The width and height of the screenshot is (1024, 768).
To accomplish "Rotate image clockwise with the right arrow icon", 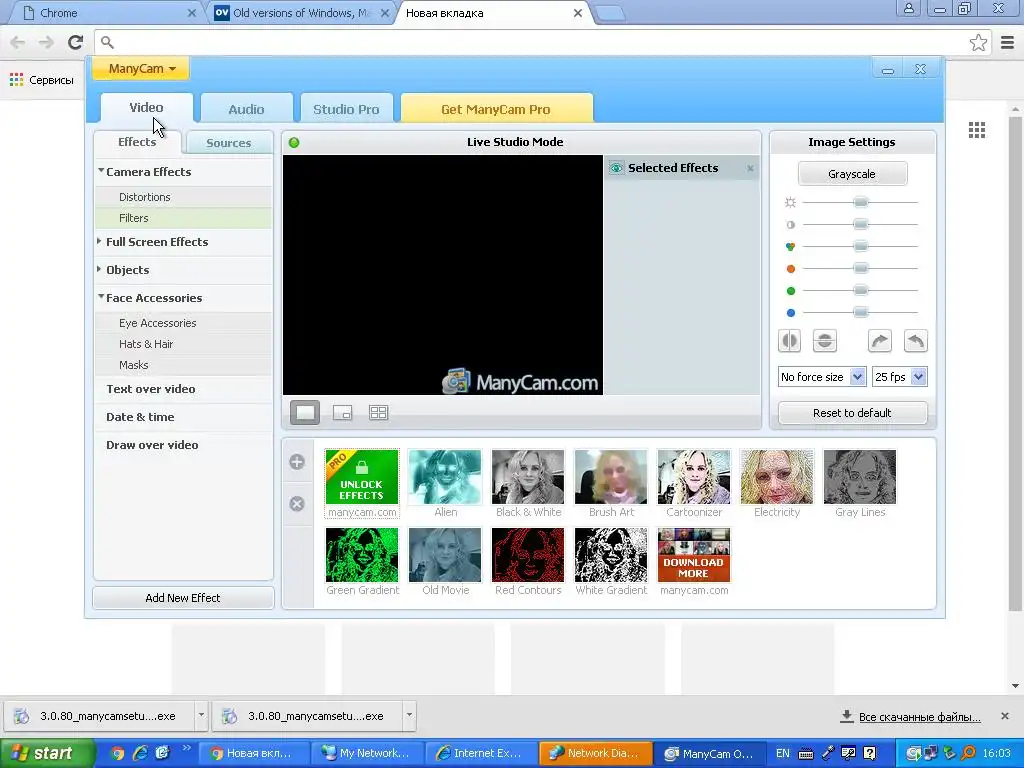I will (880, 341).
